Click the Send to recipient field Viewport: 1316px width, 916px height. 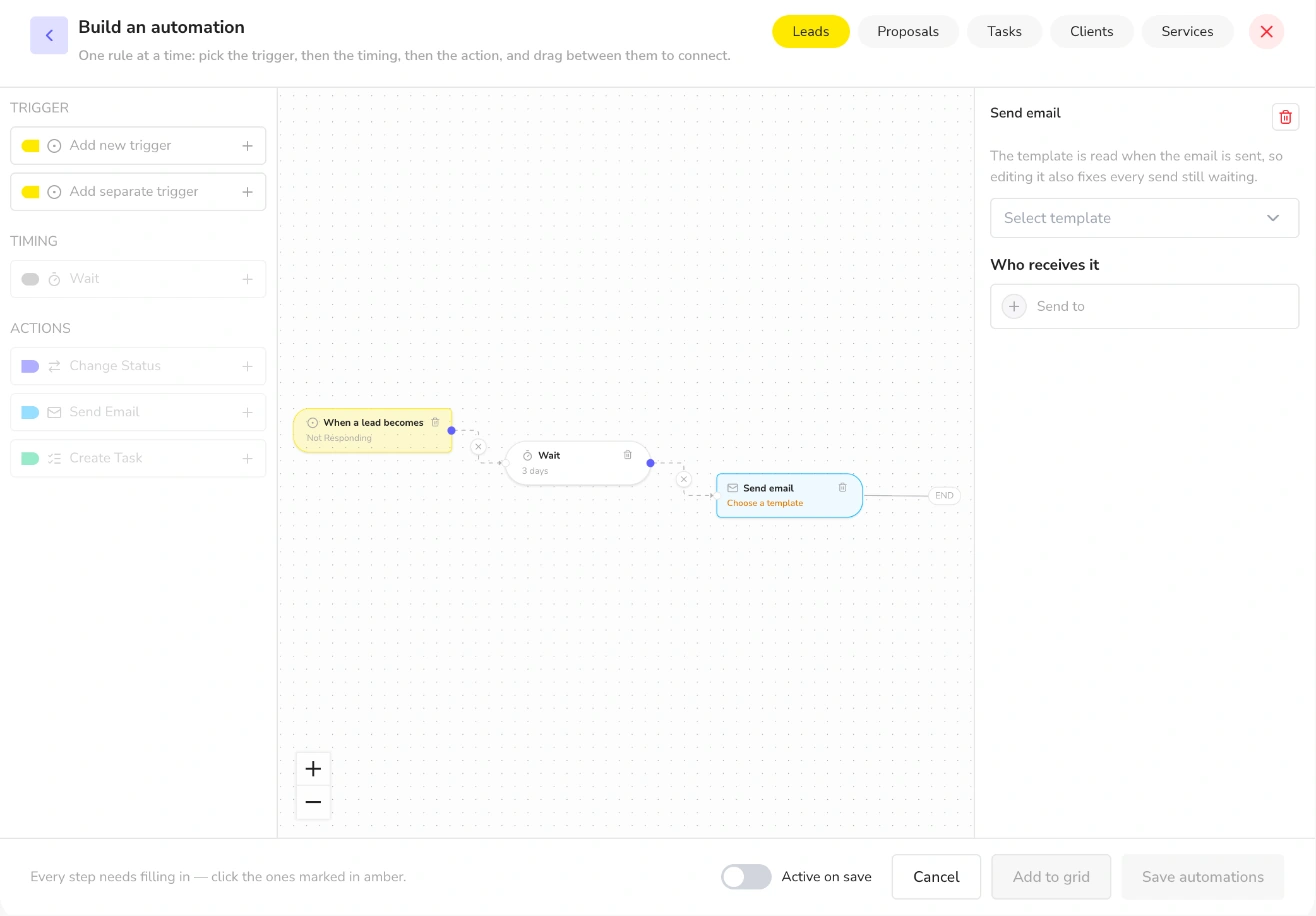pyautogui.click(x=1144, y=307)
